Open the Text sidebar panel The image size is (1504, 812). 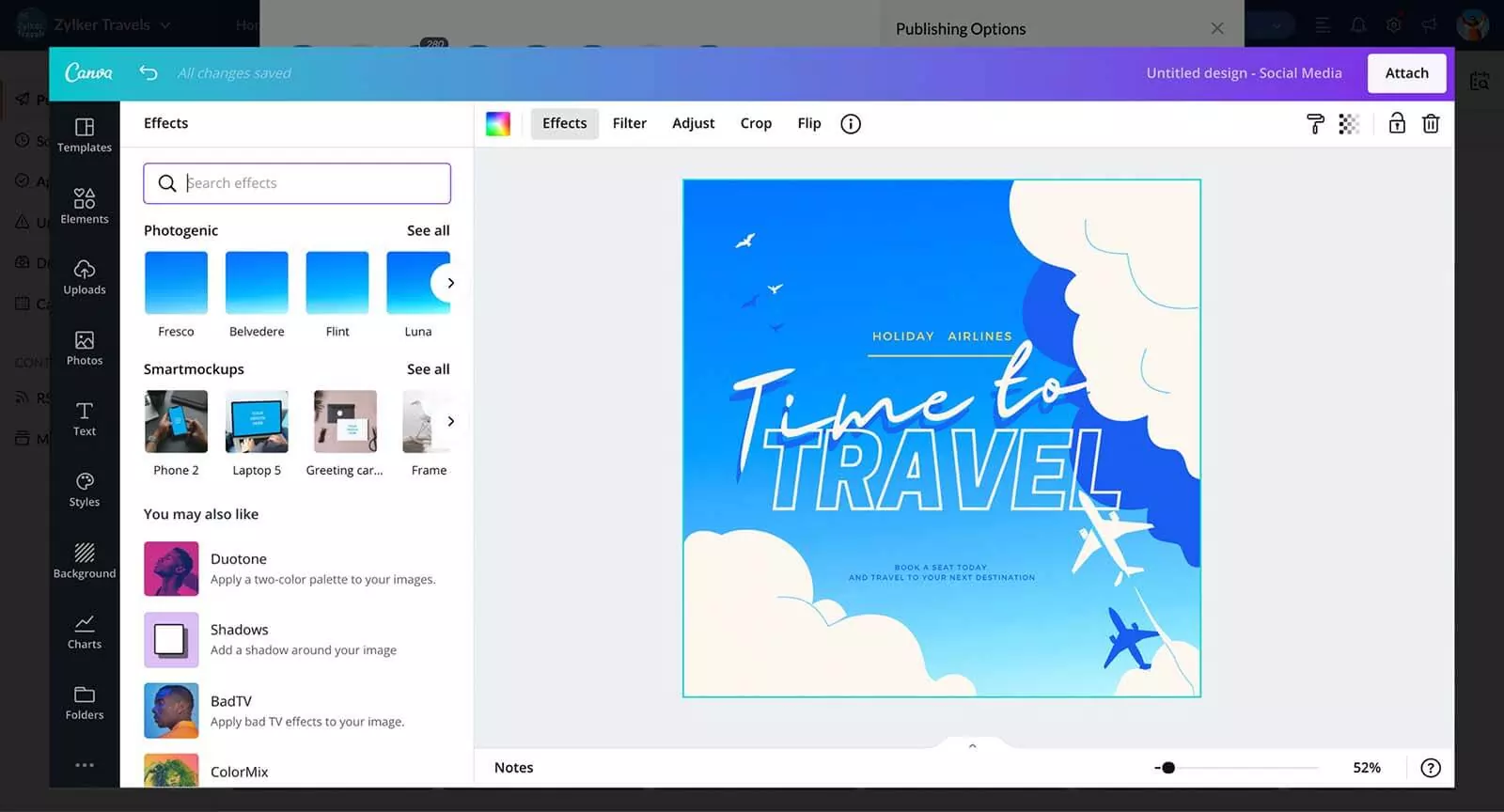[85, 418]
